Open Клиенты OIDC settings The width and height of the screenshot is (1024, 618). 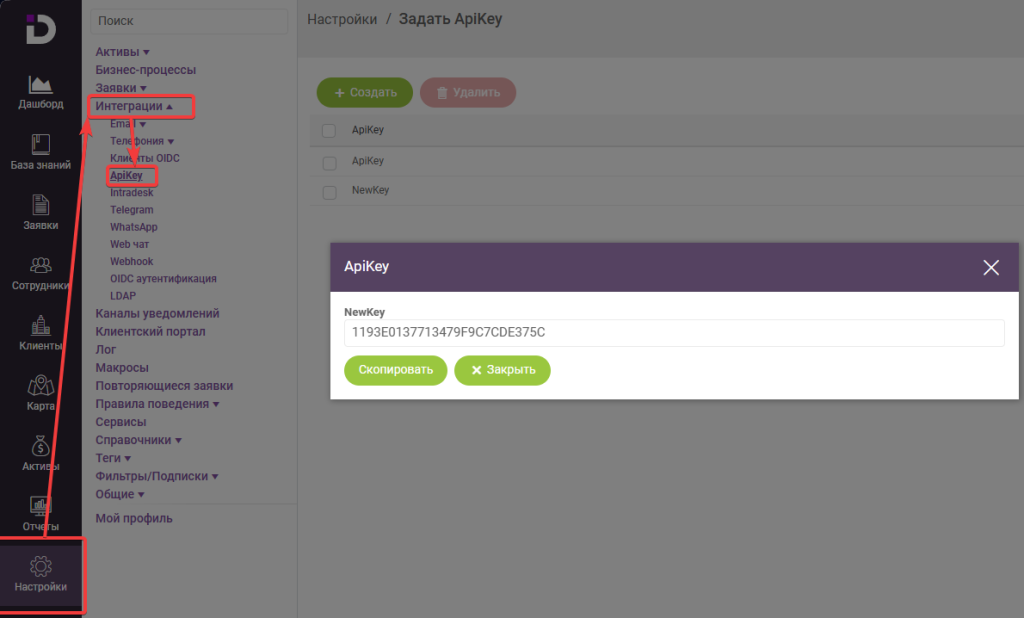pyautogui.click(x=144, y=158)
